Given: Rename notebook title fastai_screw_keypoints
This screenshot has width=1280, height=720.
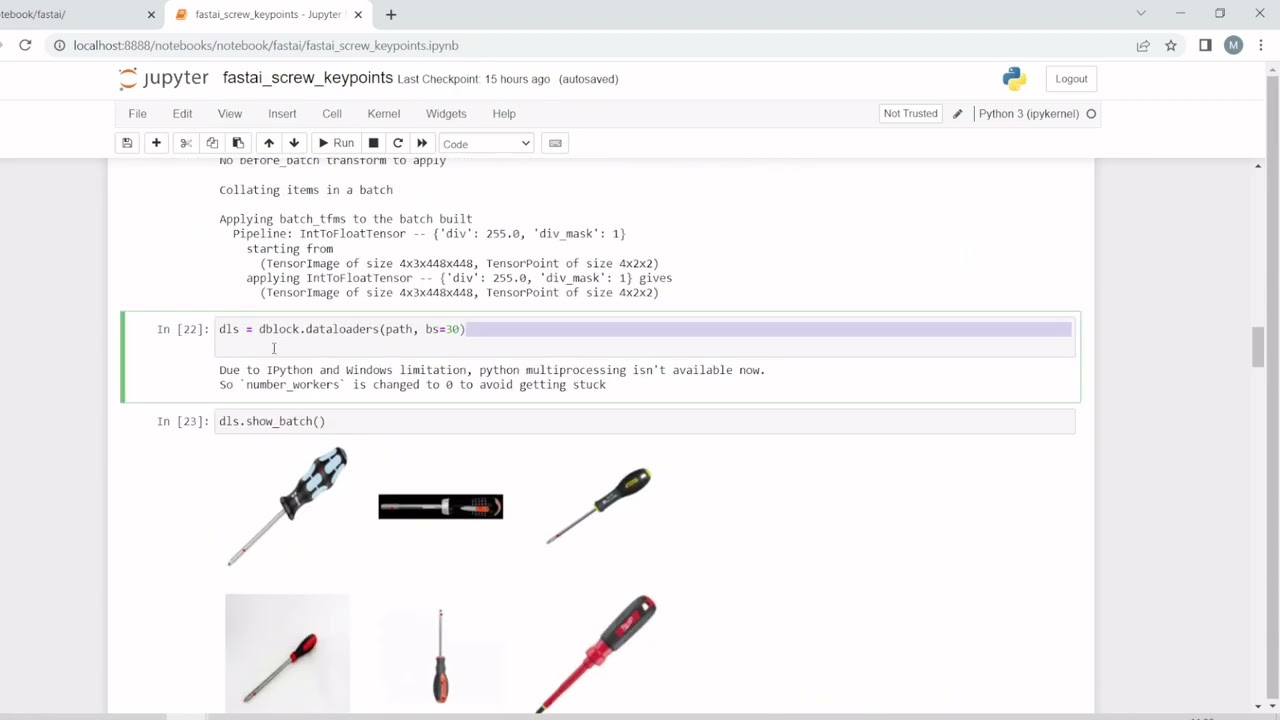Looking at the screenshot, I should (x=307, y=78).
